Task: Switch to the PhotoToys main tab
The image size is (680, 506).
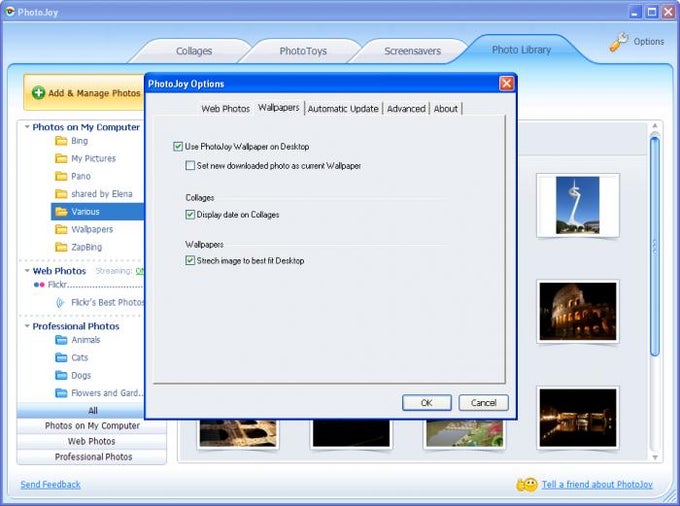Action: (303, 51)
